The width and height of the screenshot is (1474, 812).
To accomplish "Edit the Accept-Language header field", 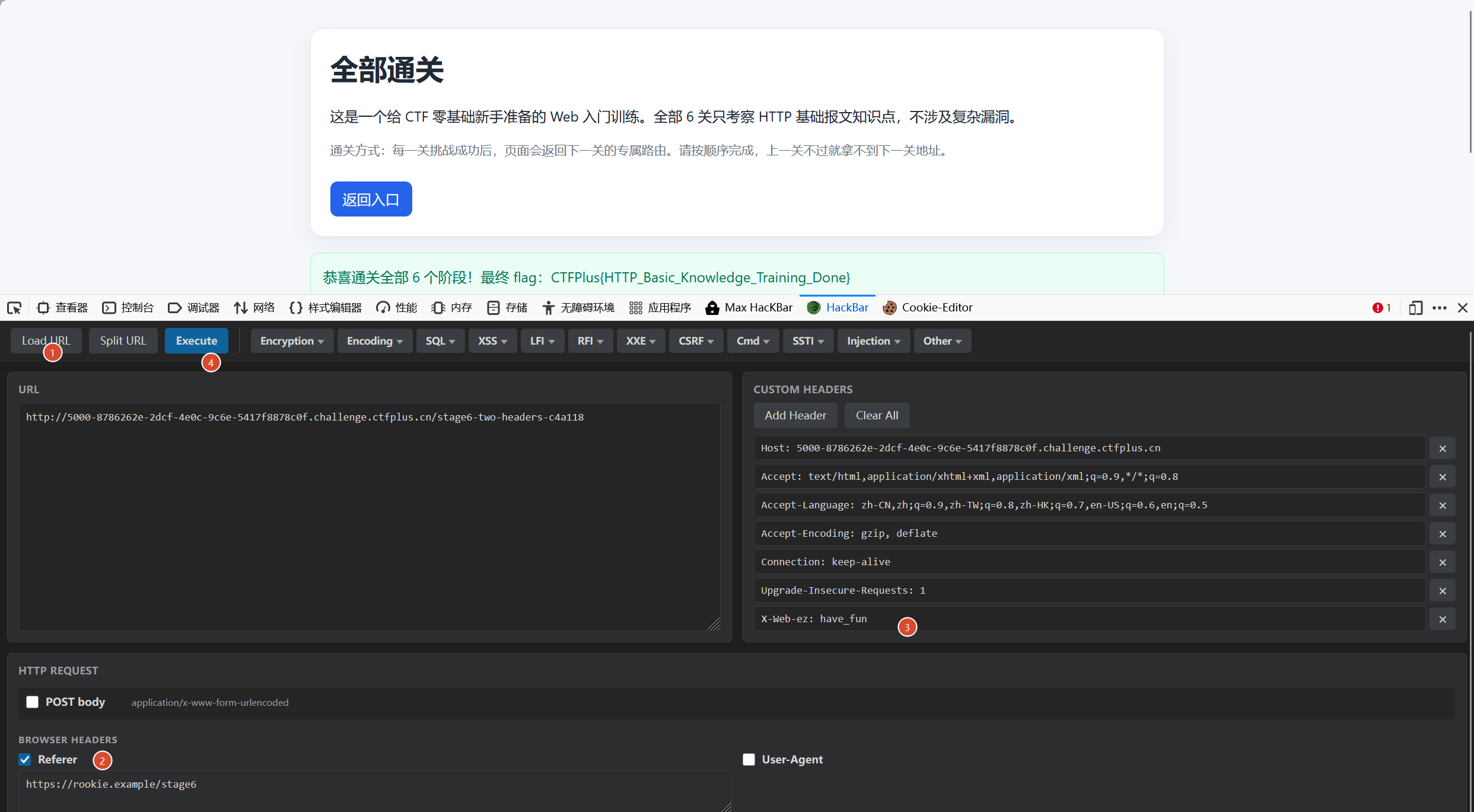I will (1089, 505).
